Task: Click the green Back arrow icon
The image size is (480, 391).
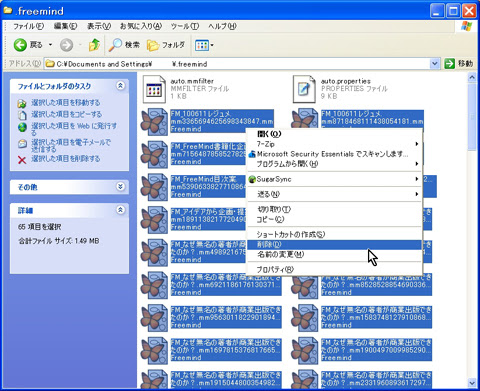Action: point(20,45)
